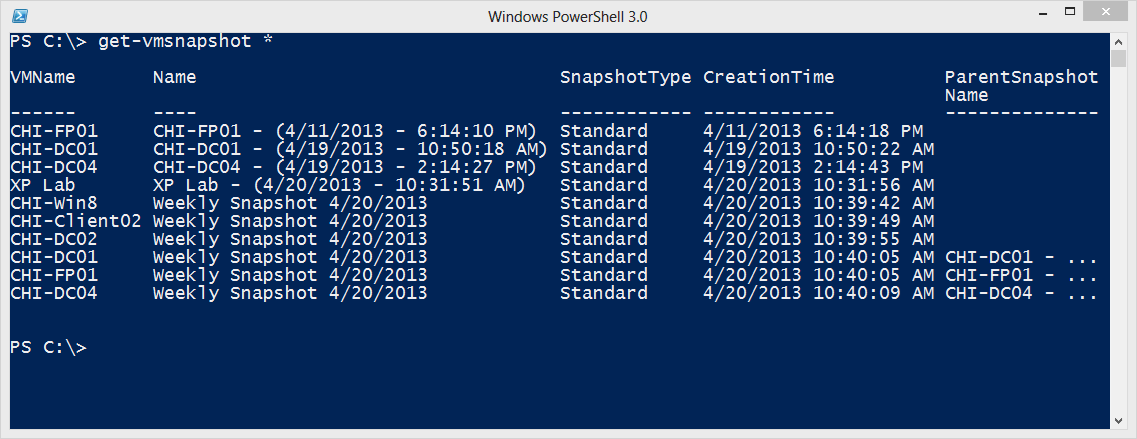
Task: Click Standard type in the CHI-Win8 row
Action: (603, 203)
